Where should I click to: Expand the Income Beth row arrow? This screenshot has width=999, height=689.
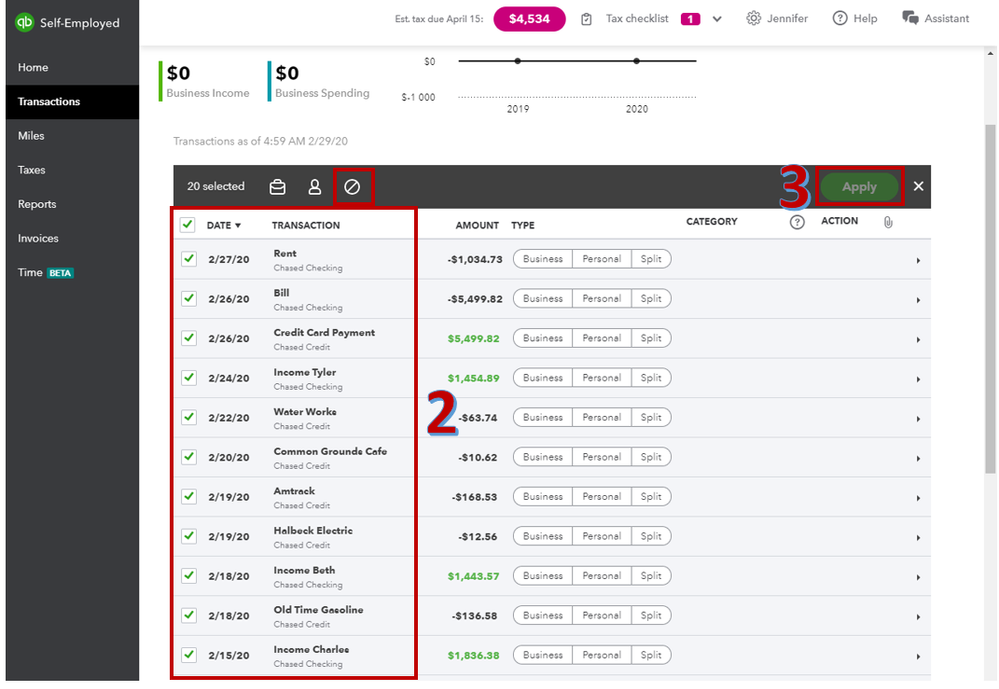(x=918, y=577)
